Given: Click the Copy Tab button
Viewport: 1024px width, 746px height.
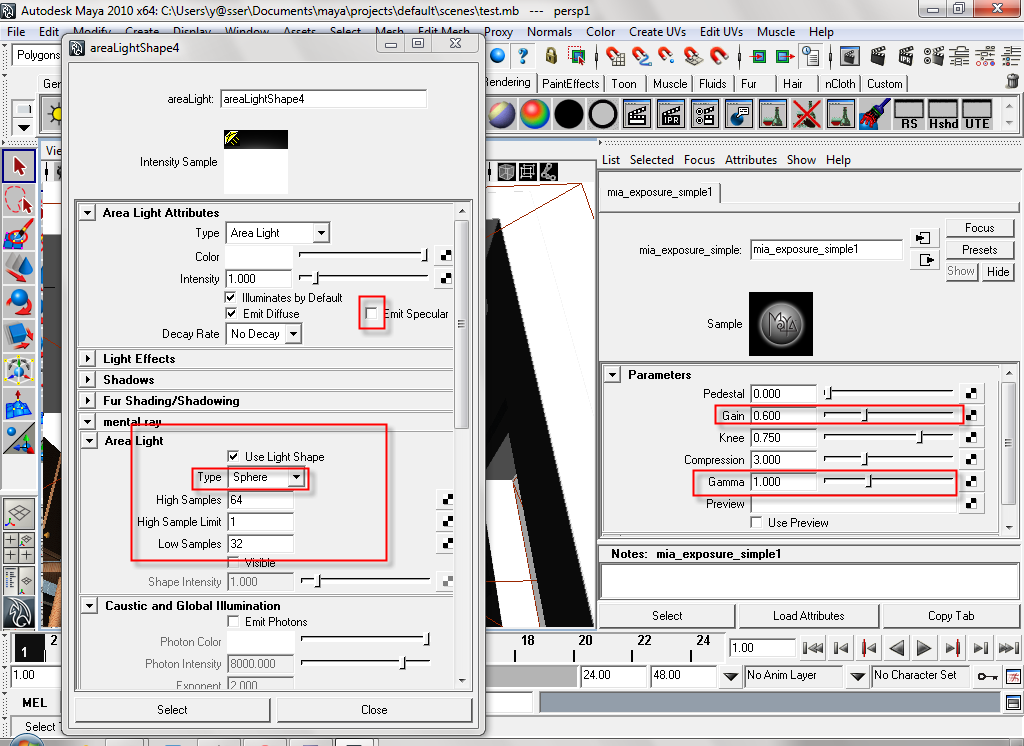Looking at the screenshot, I should coord(951,616).
